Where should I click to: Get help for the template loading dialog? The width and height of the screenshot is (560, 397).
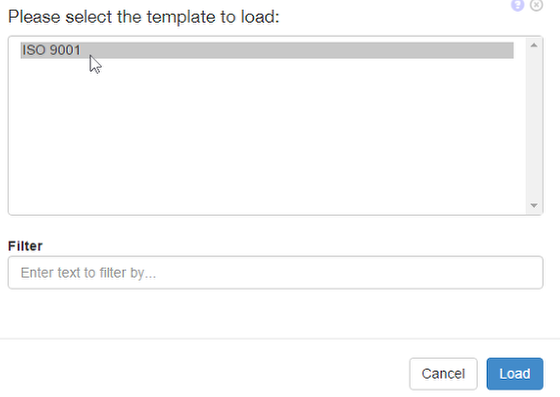(x=518, y=5)
